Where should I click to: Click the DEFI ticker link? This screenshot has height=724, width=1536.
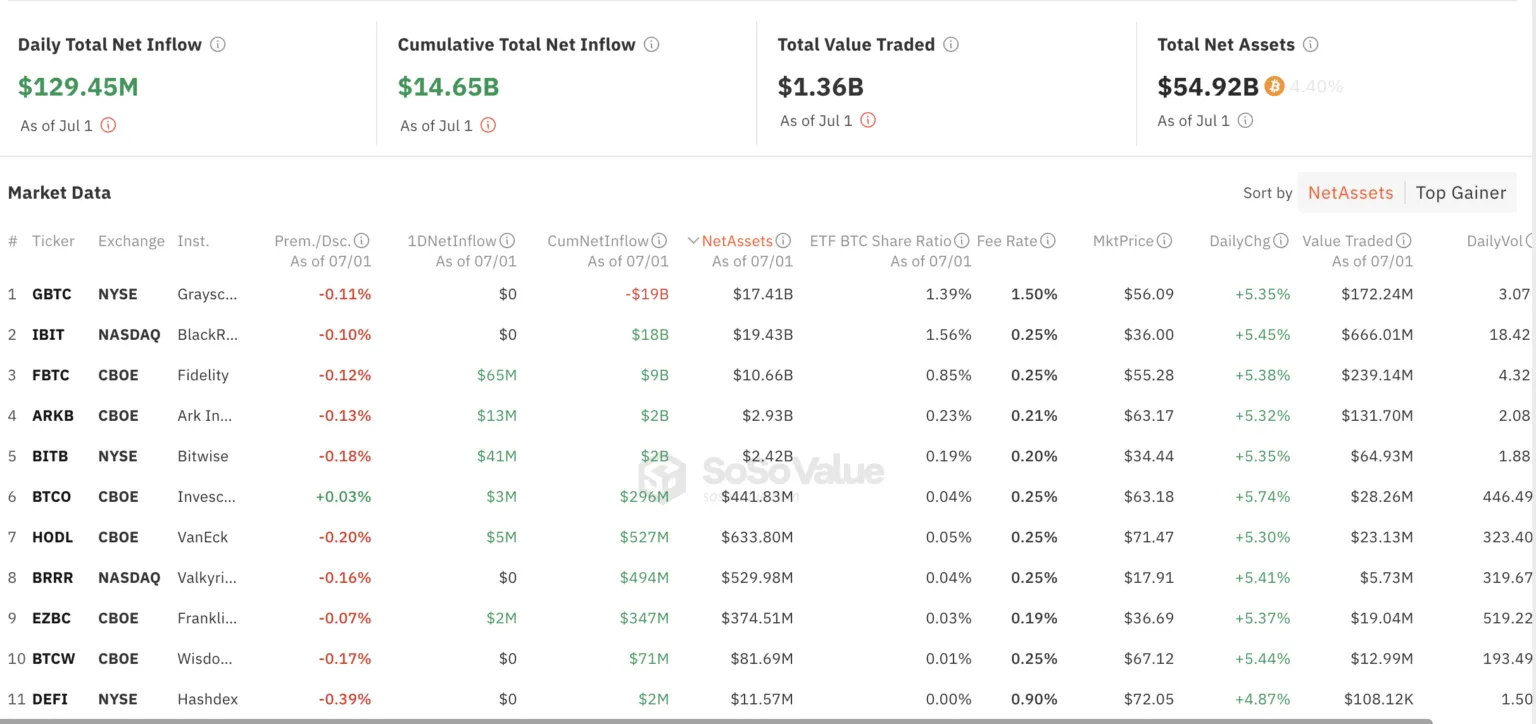tap(50, 700)
